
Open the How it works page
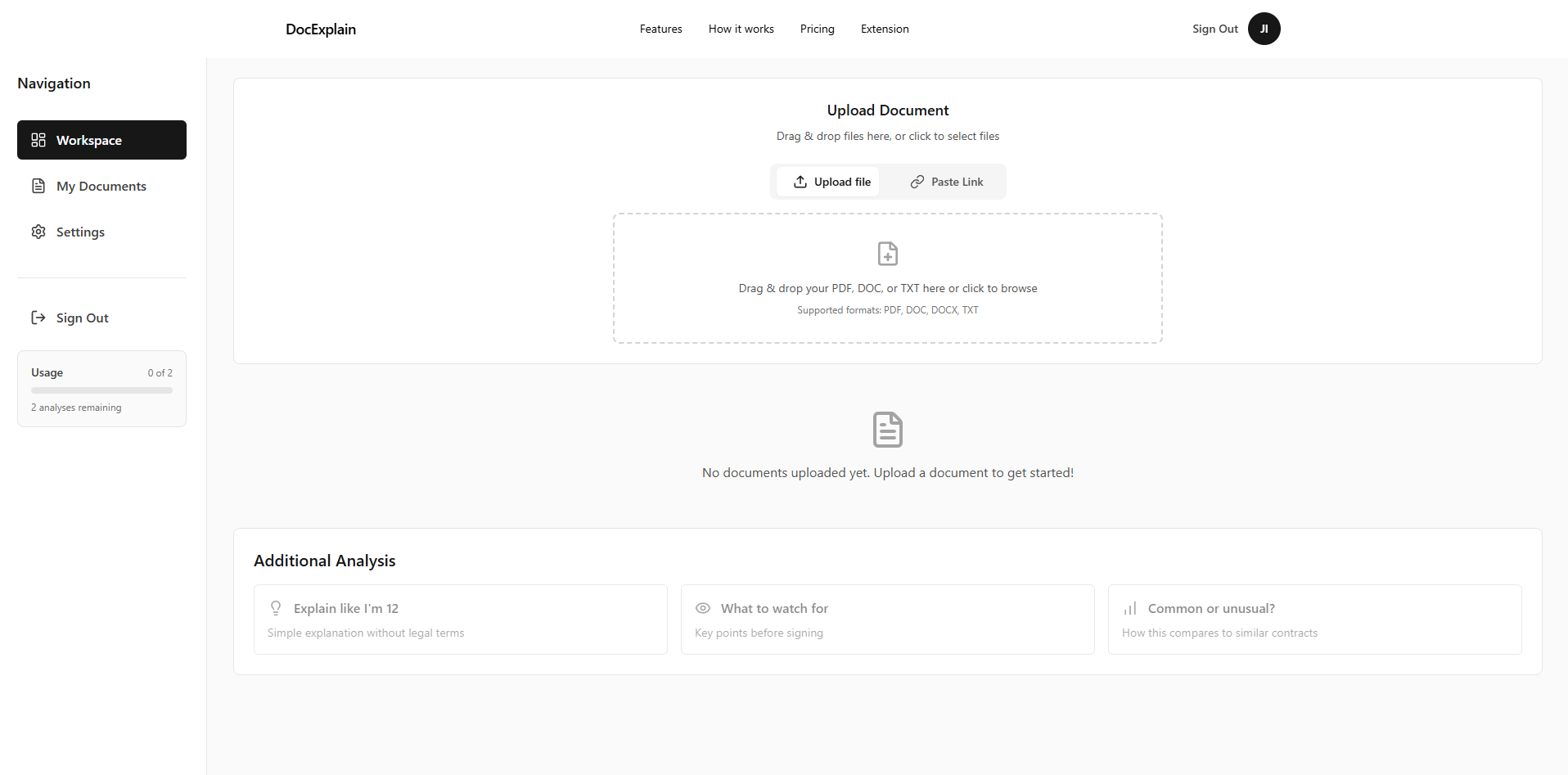(741, 29)
